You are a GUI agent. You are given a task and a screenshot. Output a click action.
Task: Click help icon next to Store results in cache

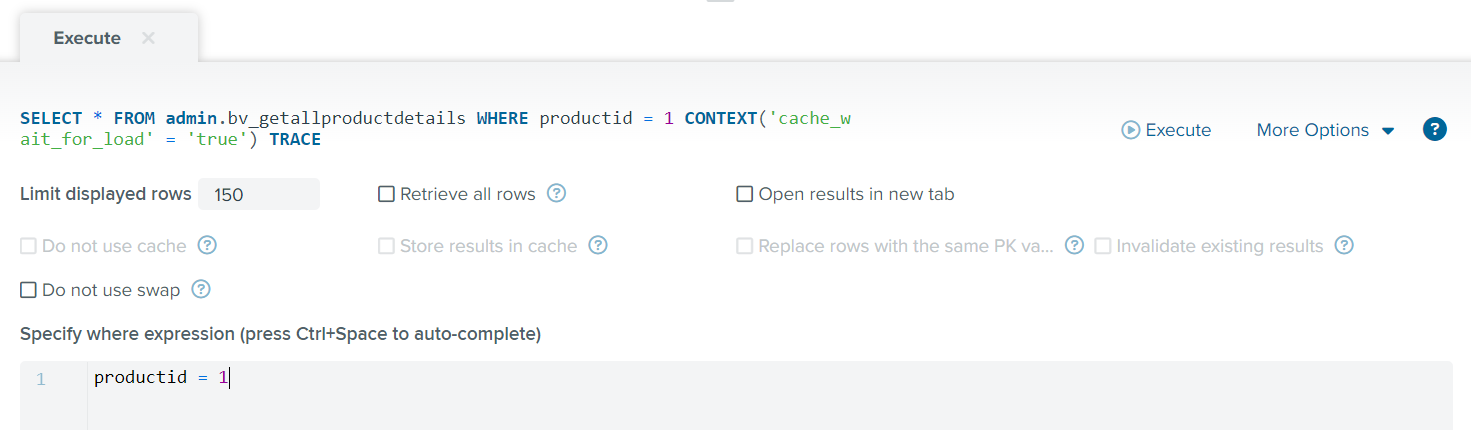[598, 245]
